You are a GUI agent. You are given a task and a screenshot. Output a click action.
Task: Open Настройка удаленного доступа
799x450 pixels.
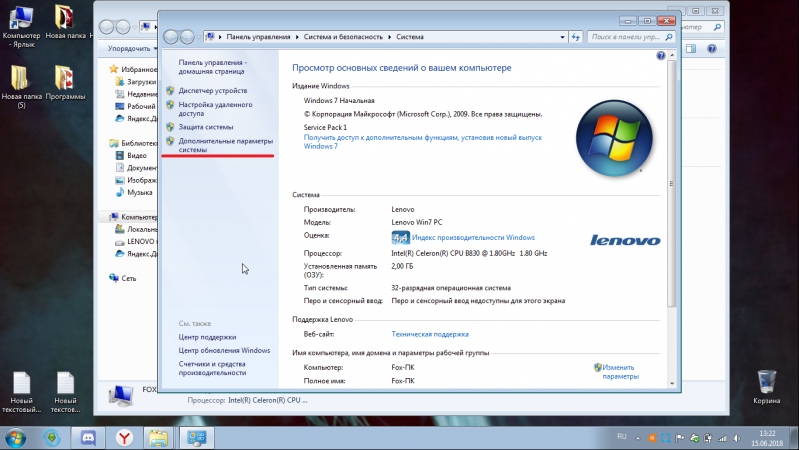[x=215, y=109]
